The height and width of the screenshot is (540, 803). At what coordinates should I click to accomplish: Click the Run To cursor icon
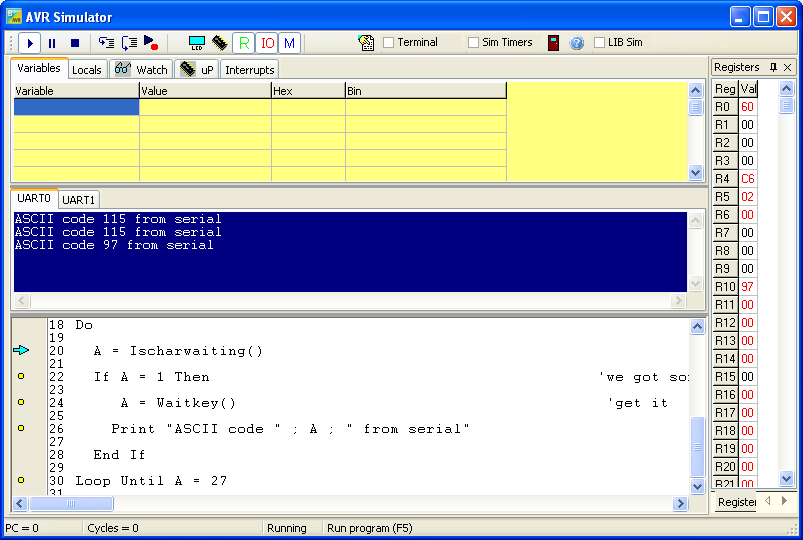click(151, 43)
